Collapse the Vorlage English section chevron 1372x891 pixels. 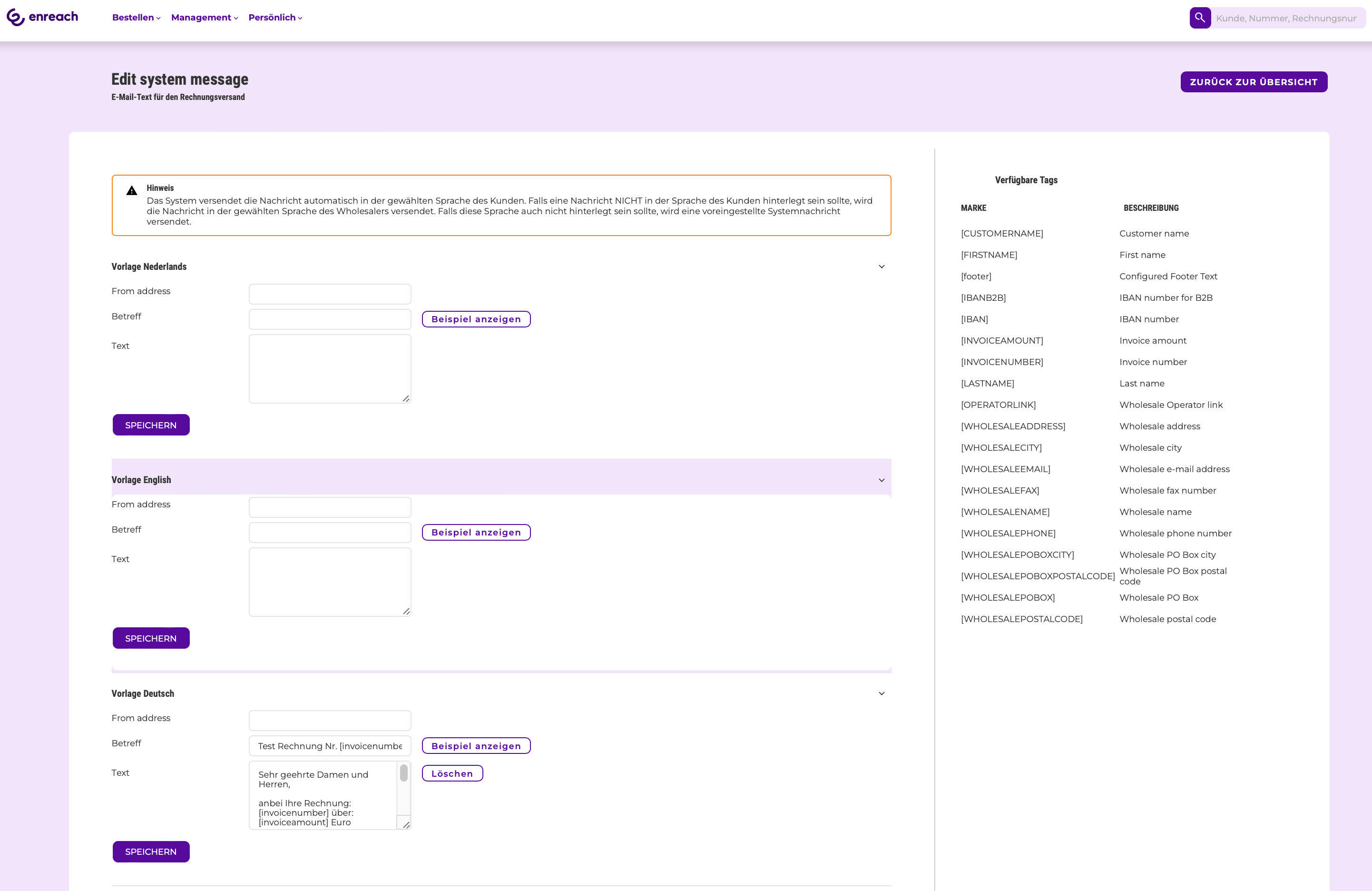click(x=881, y=480)
